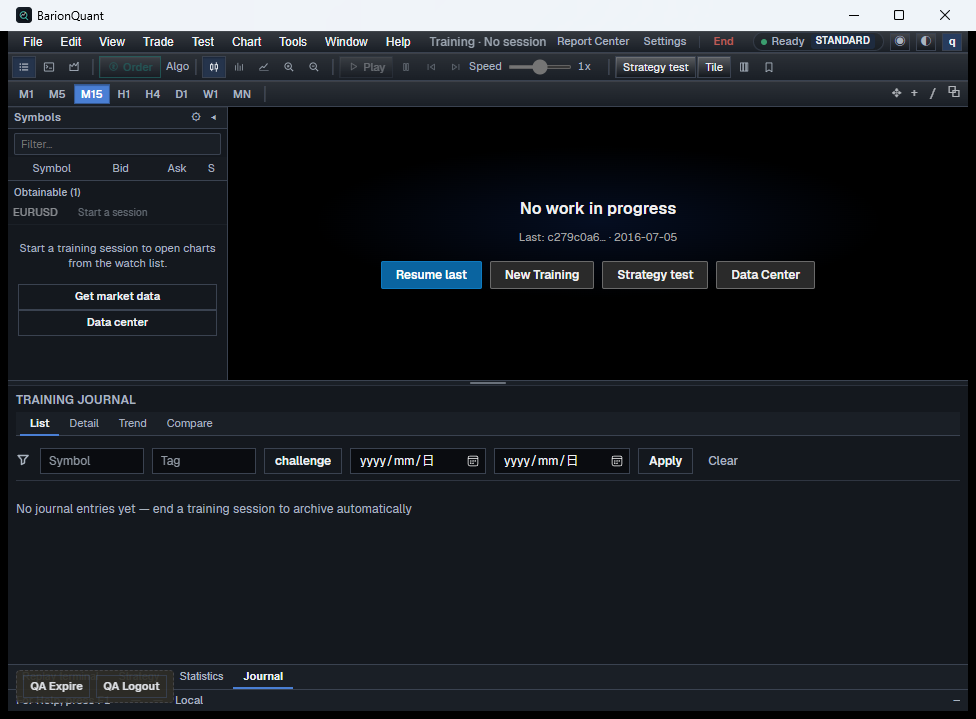Click the overlapping windows icon

(x=954, y=92)
